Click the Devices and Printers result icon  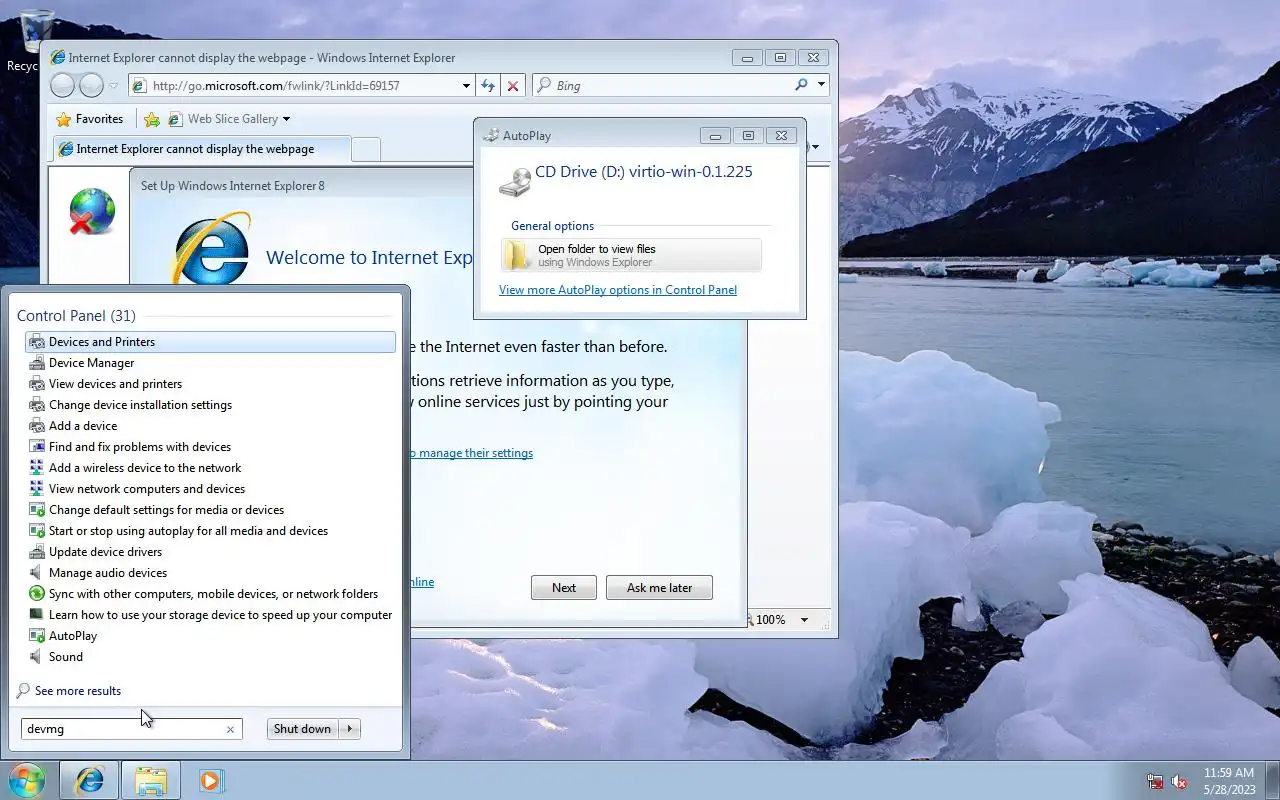[37, 342]
